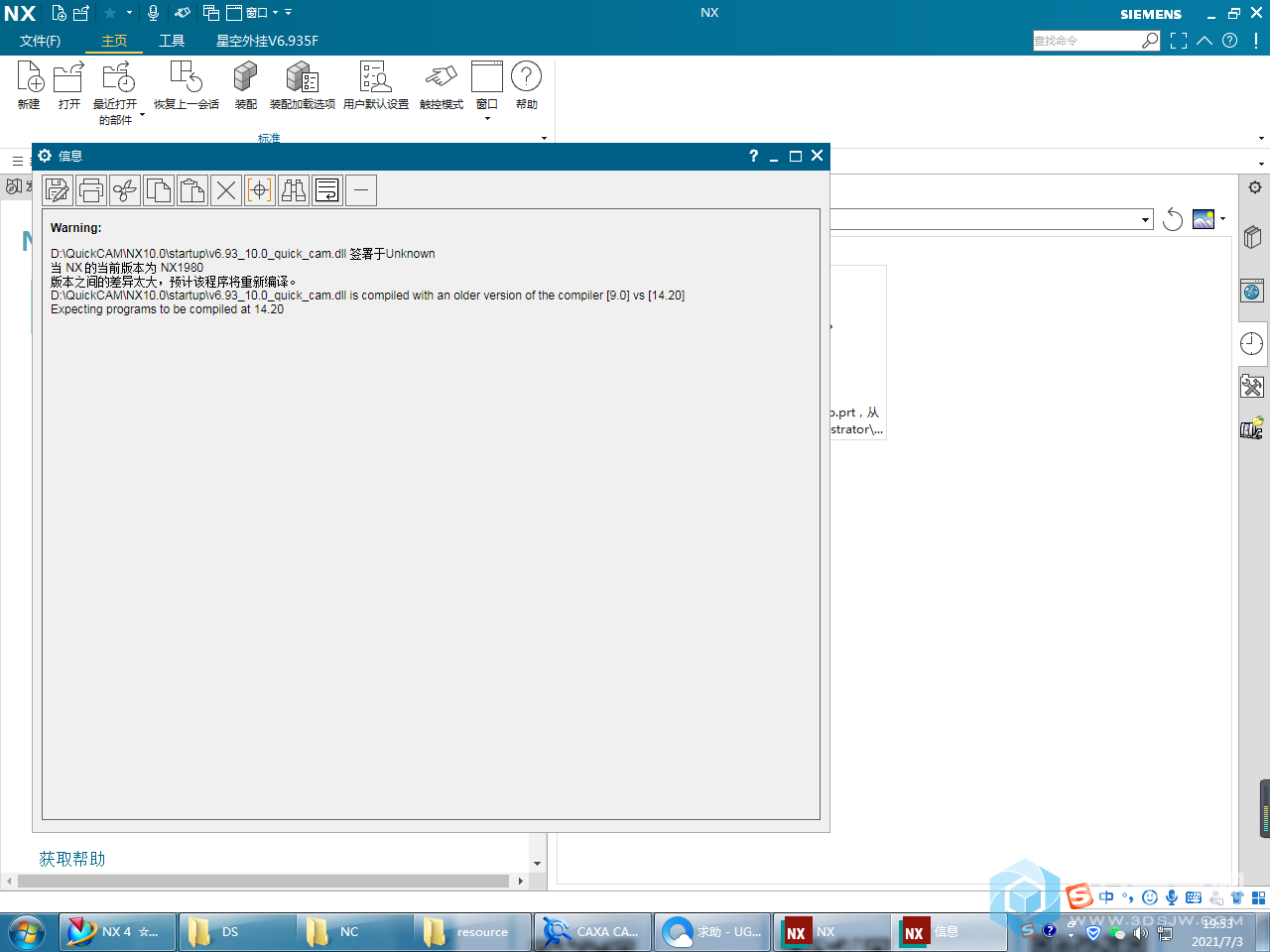Open the Windows Start button
The width and height of the screenshot is (1270, 952).
(x=27, y=932)
